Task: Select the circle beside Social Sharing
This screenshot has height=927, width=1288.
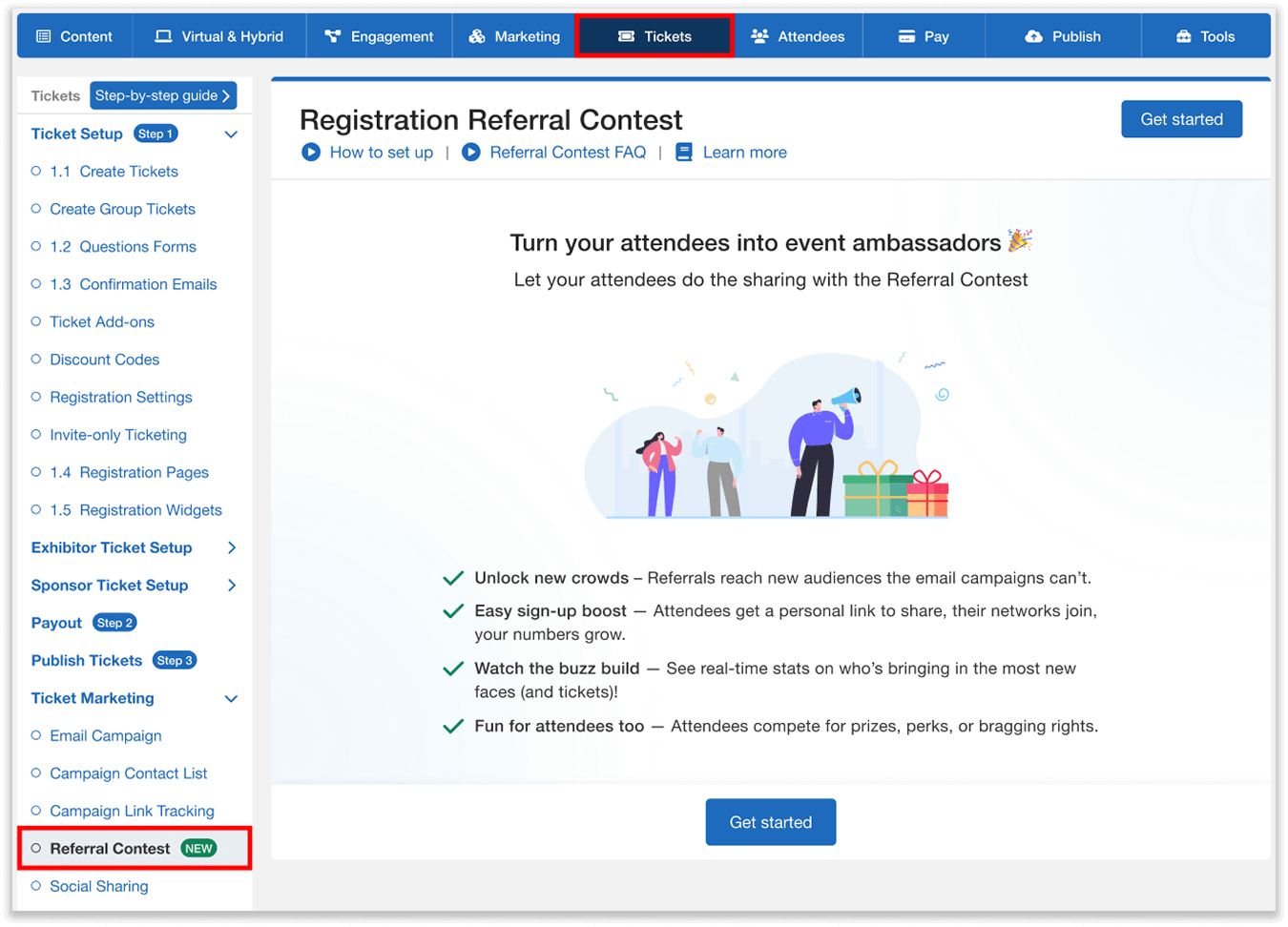Action: tap(37, 886)
